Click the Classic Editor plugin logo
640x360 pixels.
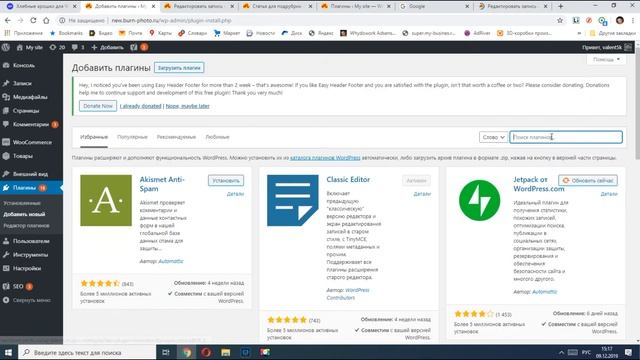click(x=293, y=200)
